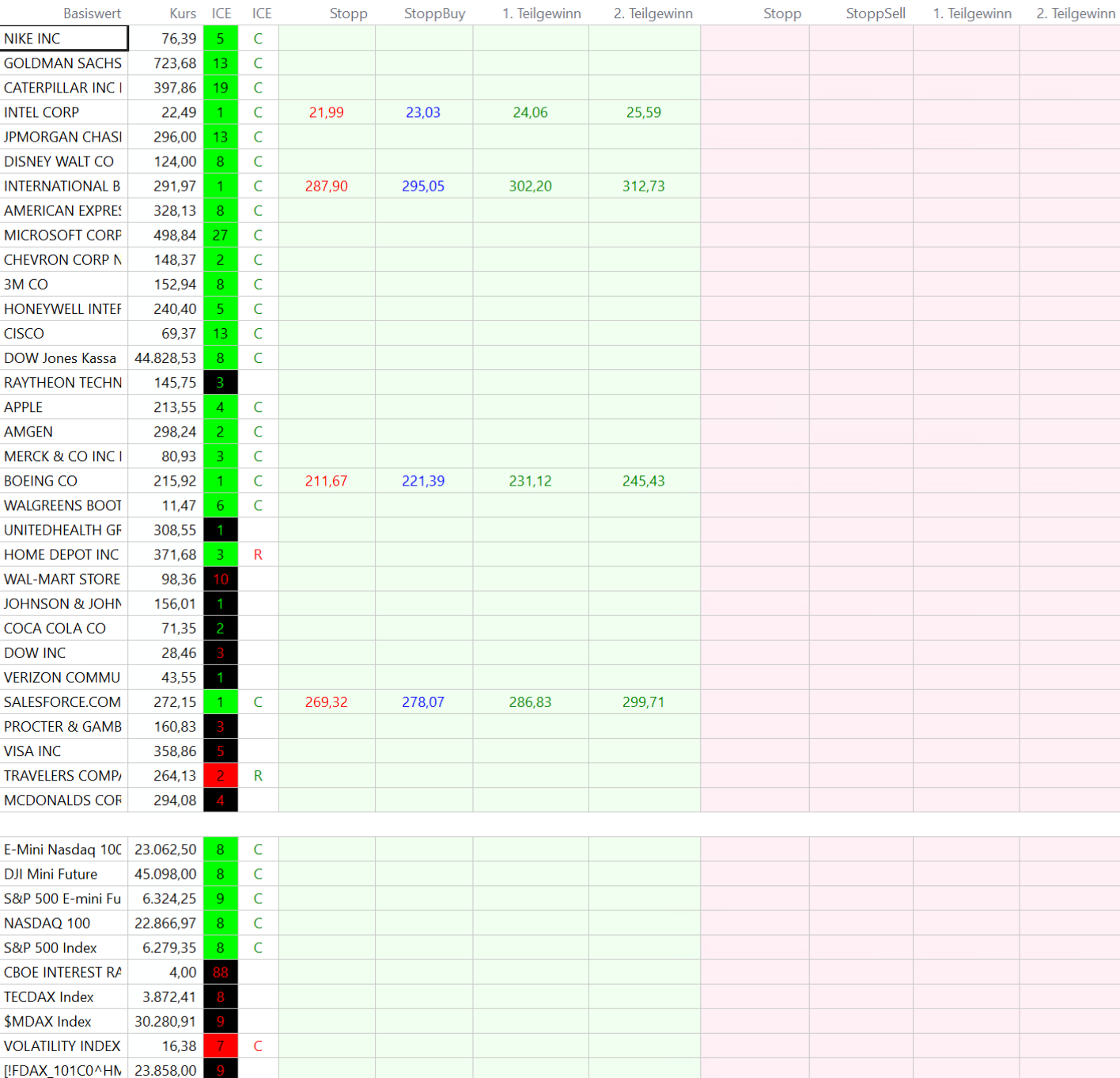Select BOEING CO Stopp value 211,67
This screenshot has width=1120, height=1078.
326,481
